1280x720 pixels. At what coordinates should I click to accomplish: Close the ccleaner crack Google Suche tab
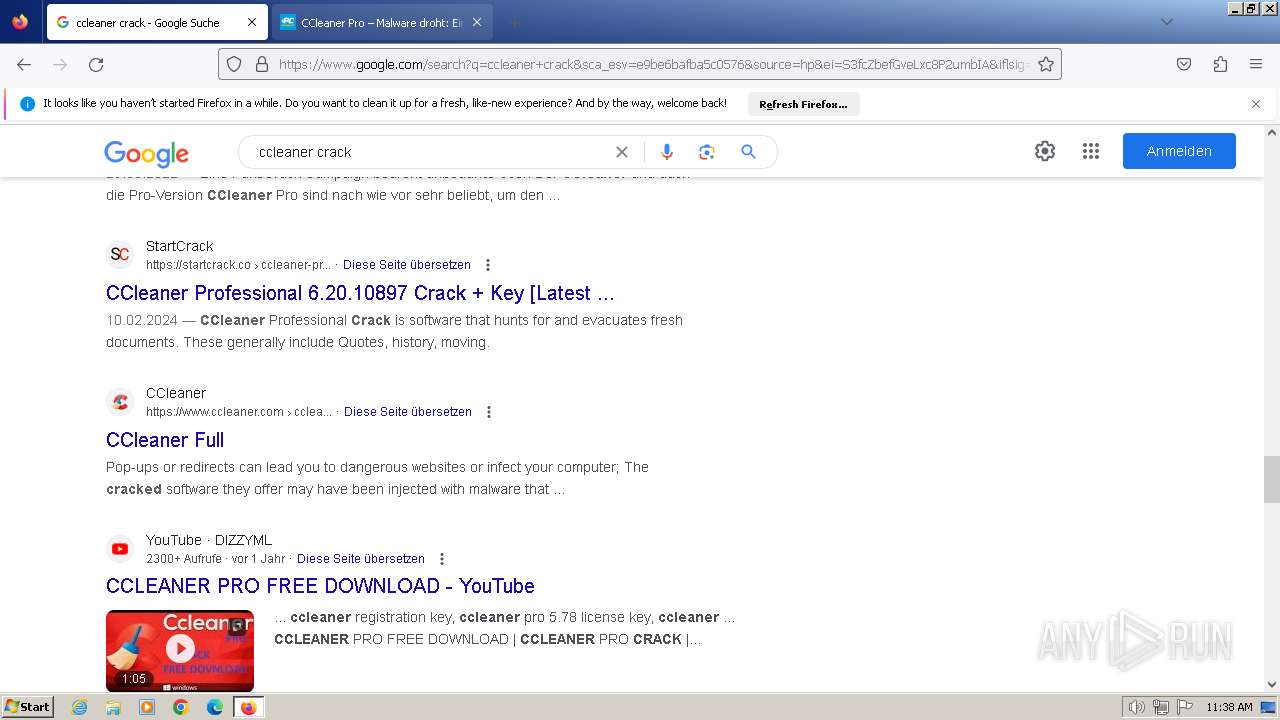pyautogui.click(x=252, y=22)
